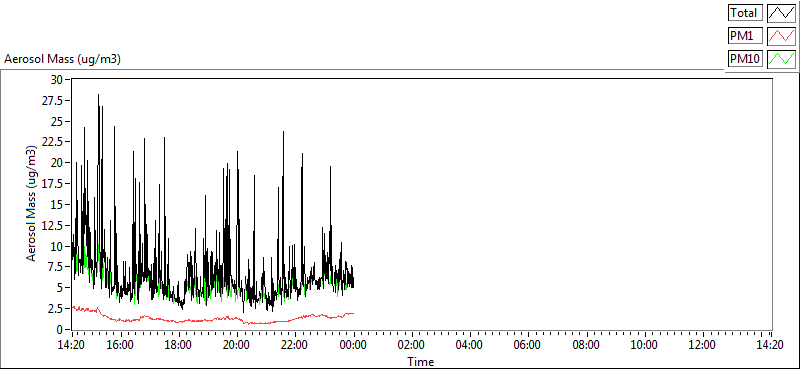The height and width of the screenshot is (369, 800).
Task: Select the PM1 legend label
Action: (744, 36)
